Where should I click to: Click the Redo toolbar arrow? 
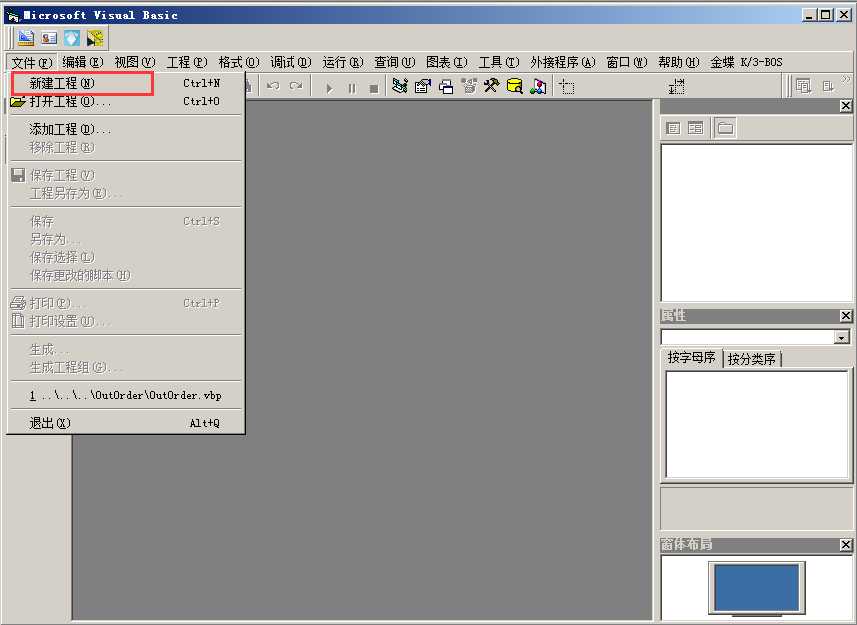[296, 86]
